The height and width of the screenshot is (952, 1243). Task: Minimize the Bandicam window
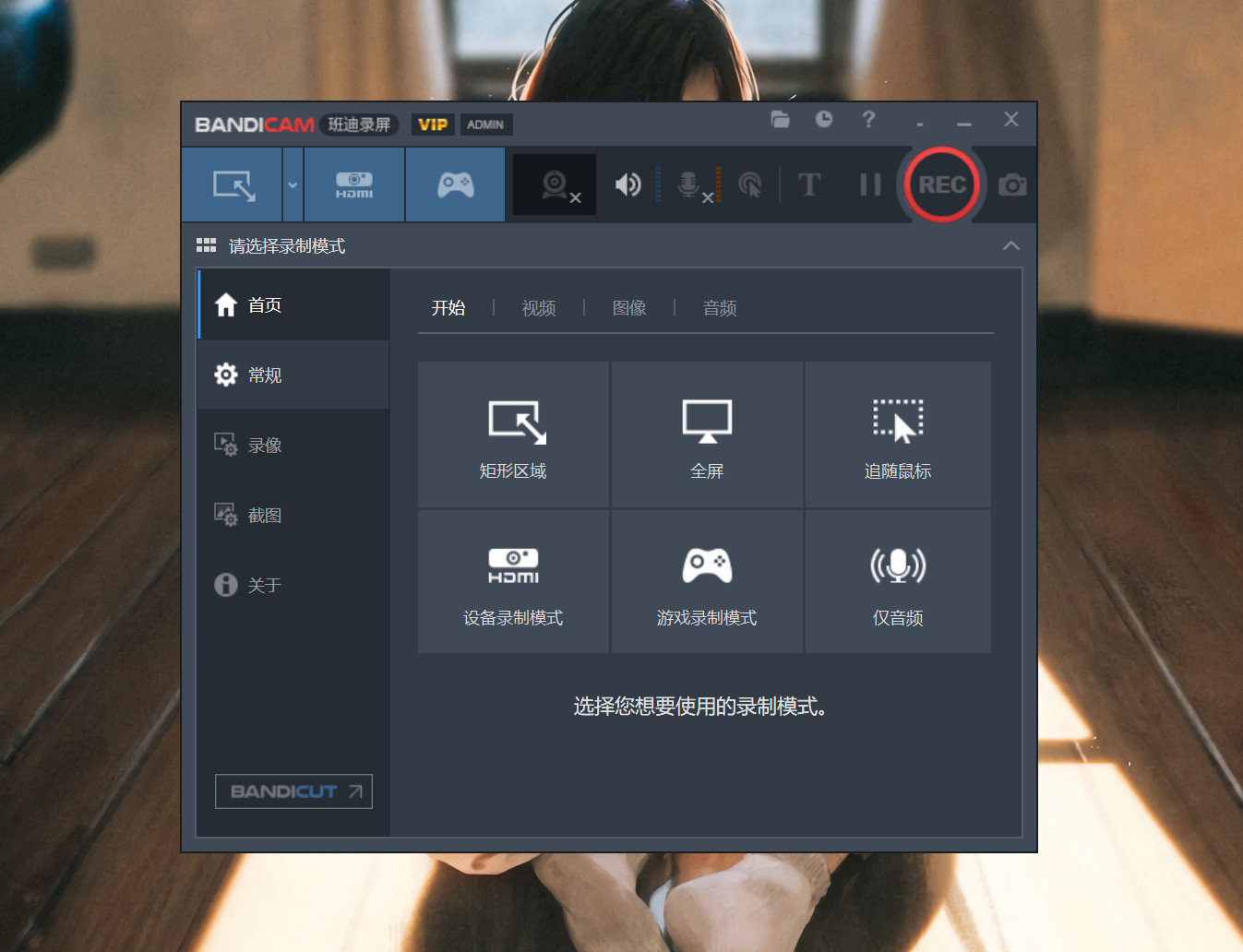[964, 124]
